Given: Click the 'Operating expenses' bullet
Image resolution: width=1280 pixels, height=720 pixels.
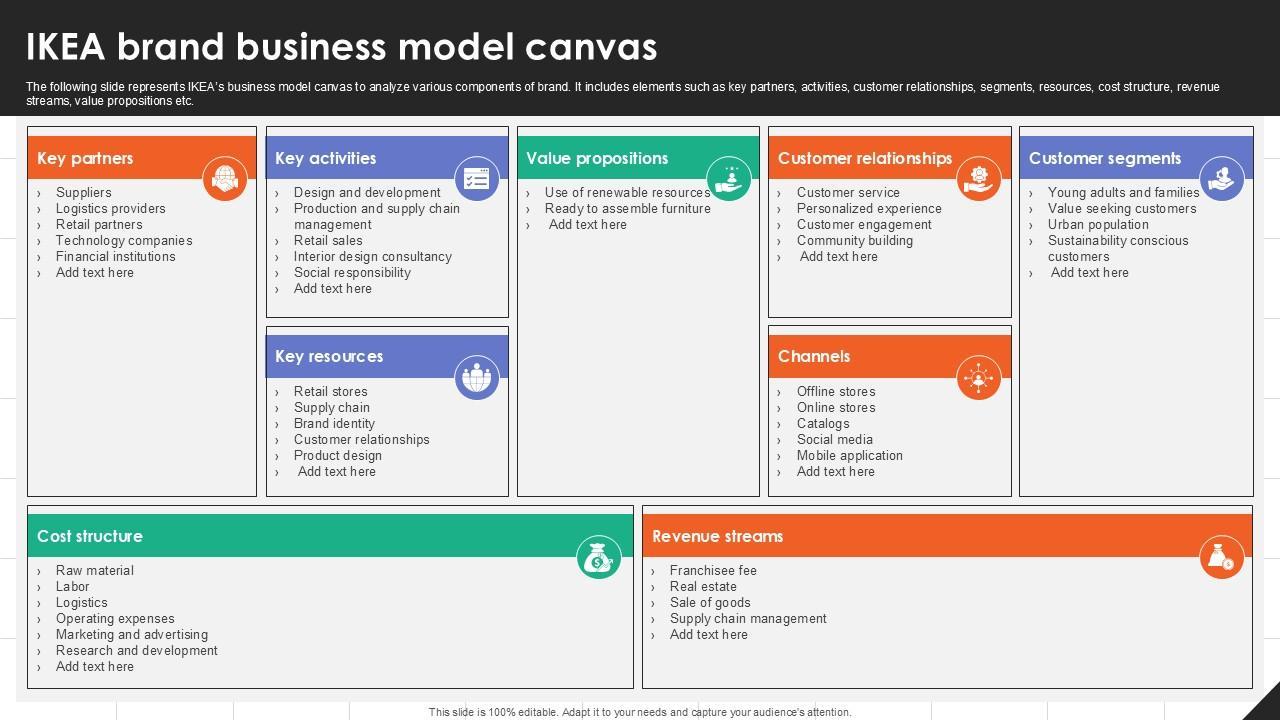Looking at the screenshot, I should [115, 618].
